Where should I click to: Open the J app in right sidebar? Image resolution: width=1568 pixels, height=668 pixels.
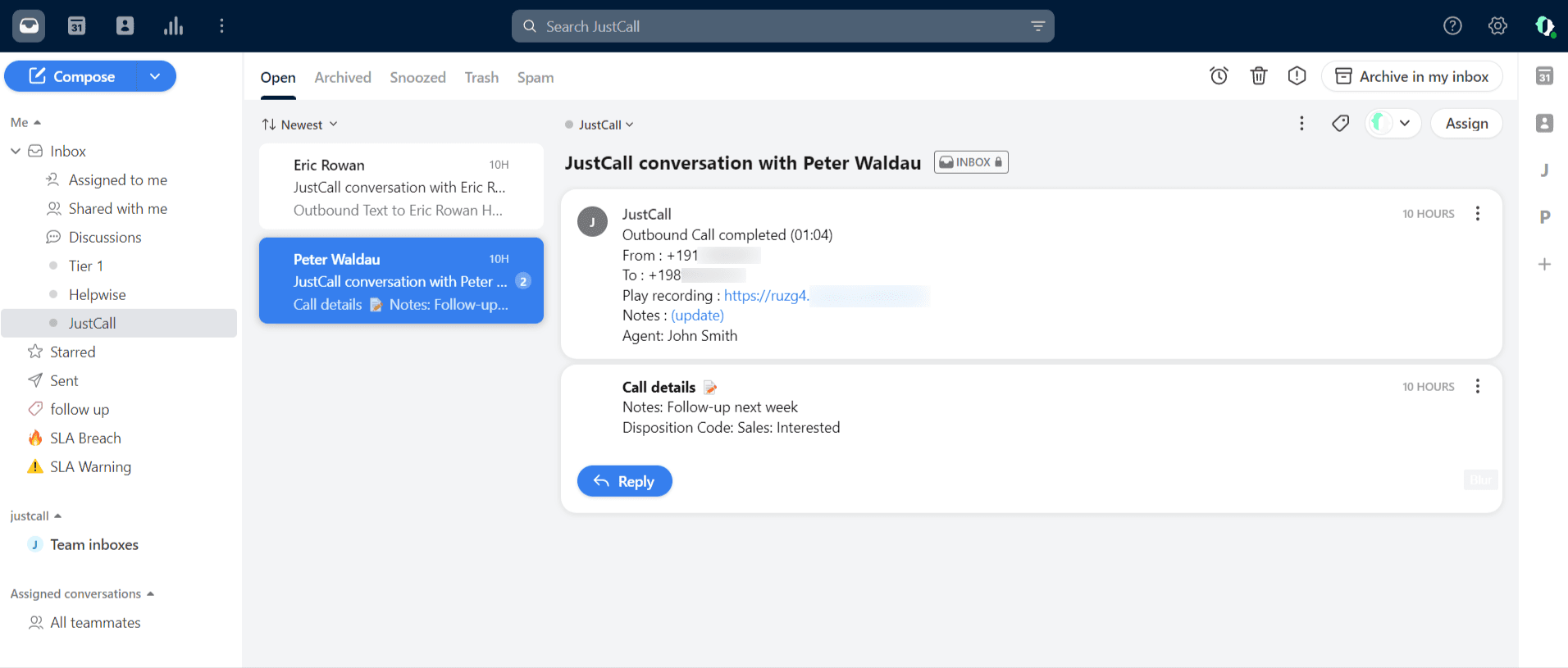coord(1544,170)
